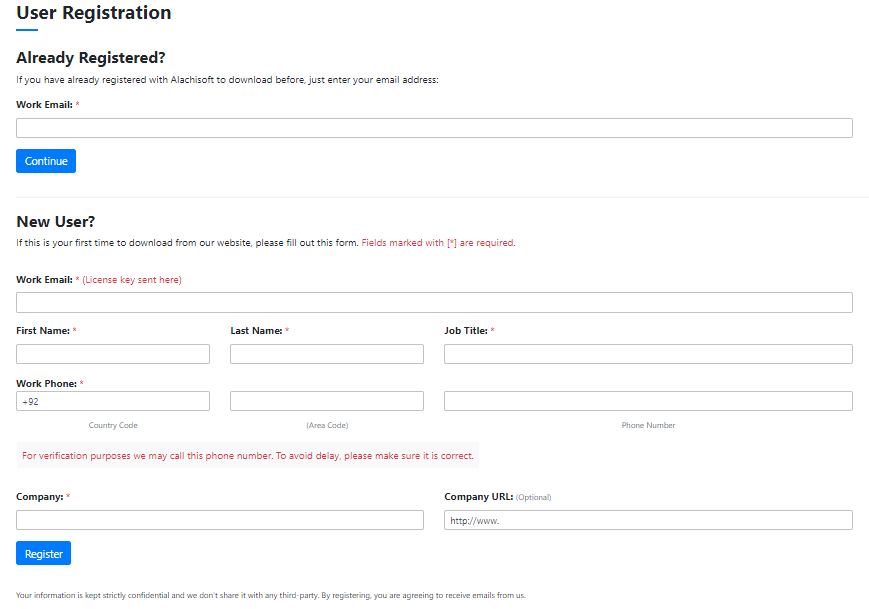
Task: Click the First Name input box
Action: point(113,354)
